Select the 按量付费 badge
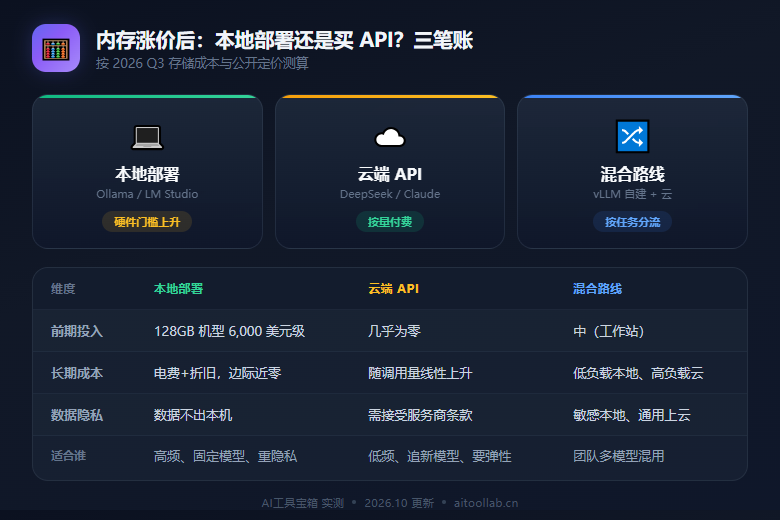Viewport: 780px width, 520px height. [x=390, y=222]
